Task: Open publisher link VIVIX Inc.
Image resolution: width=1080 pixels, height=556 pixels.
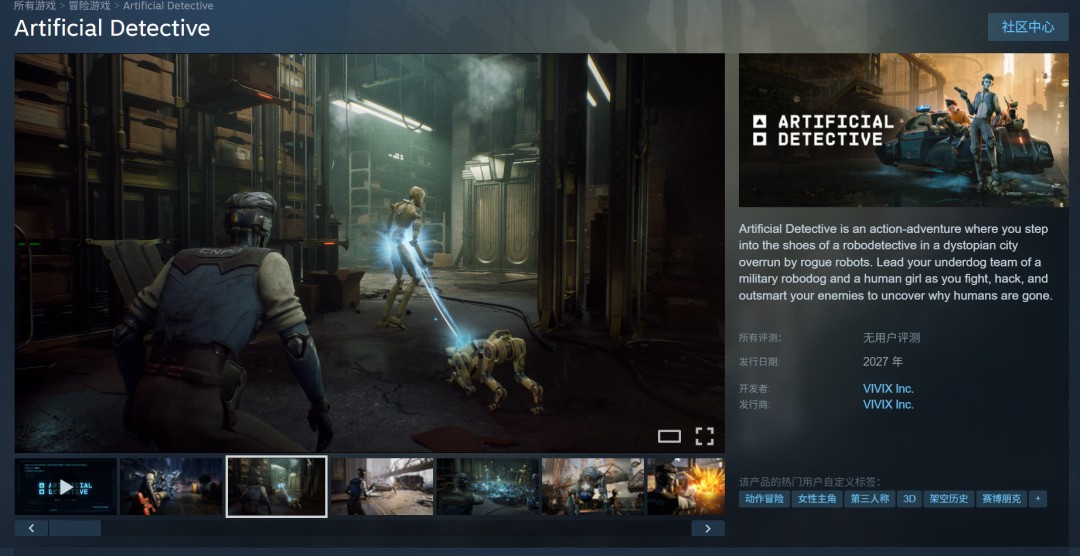Action: coord(888,404)
